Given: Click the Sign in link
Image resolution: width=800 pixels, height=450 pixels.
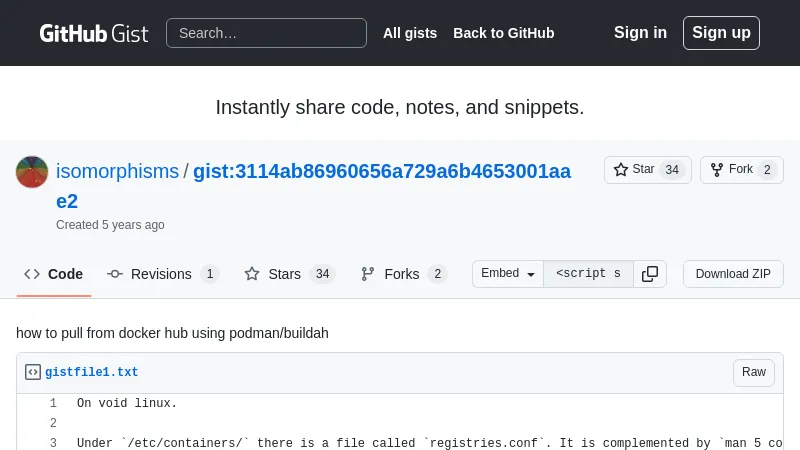Looking at the screenshot, I should (640, 33).
